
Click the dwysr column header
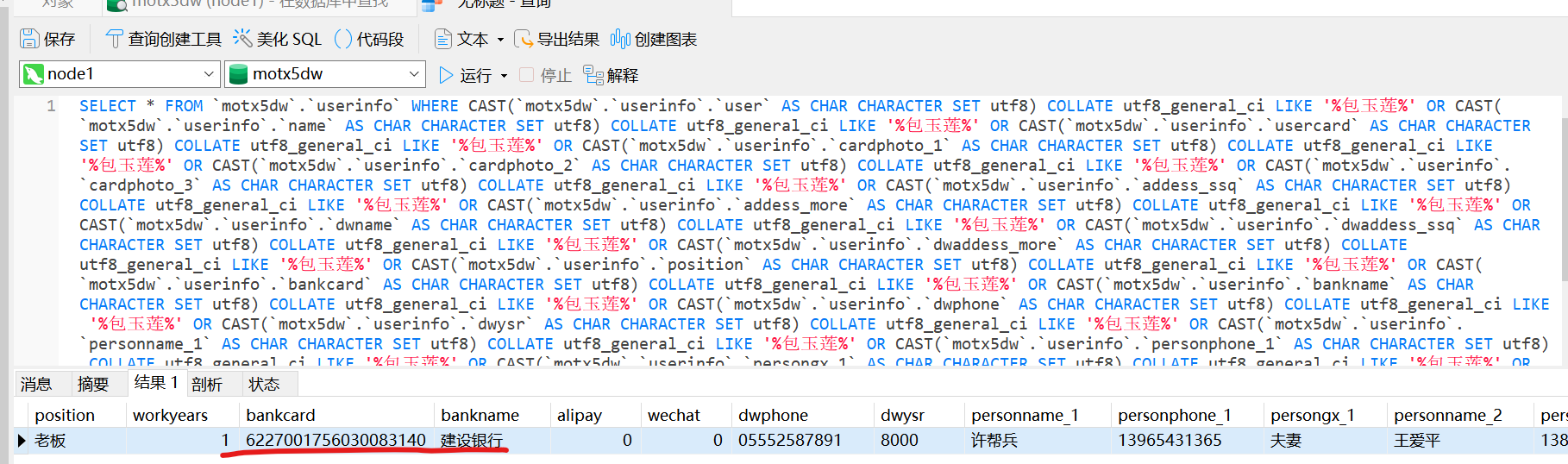point(919,415)
